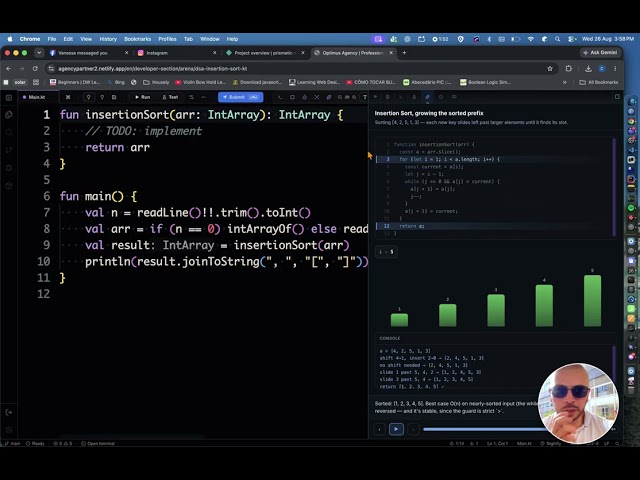Switch to the Instagram browser tab
This screenshot has width=640, height=480.
click(x=177, y=53)
